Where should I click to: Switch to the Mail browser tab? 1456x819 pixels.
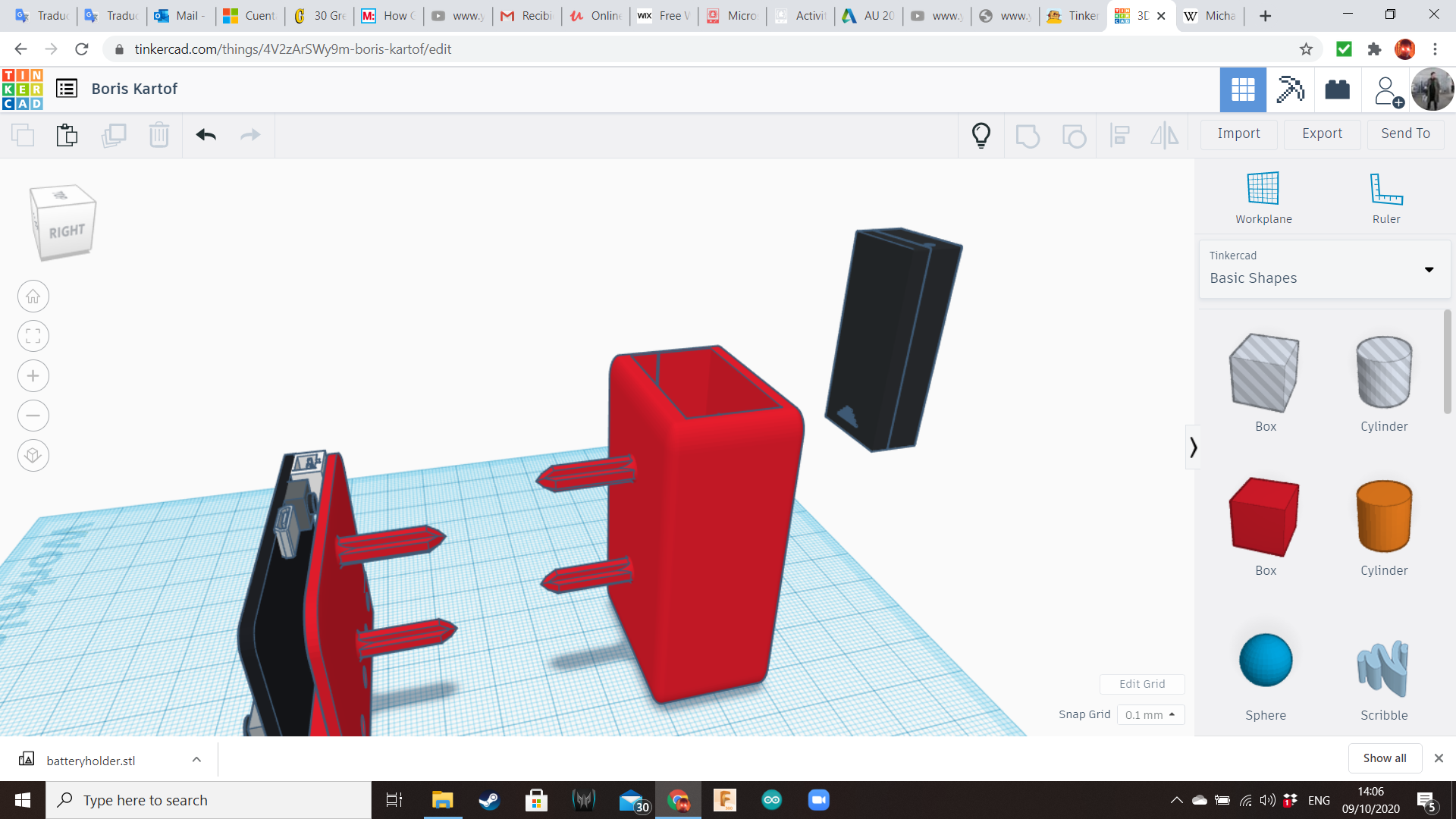click(180, 15)
